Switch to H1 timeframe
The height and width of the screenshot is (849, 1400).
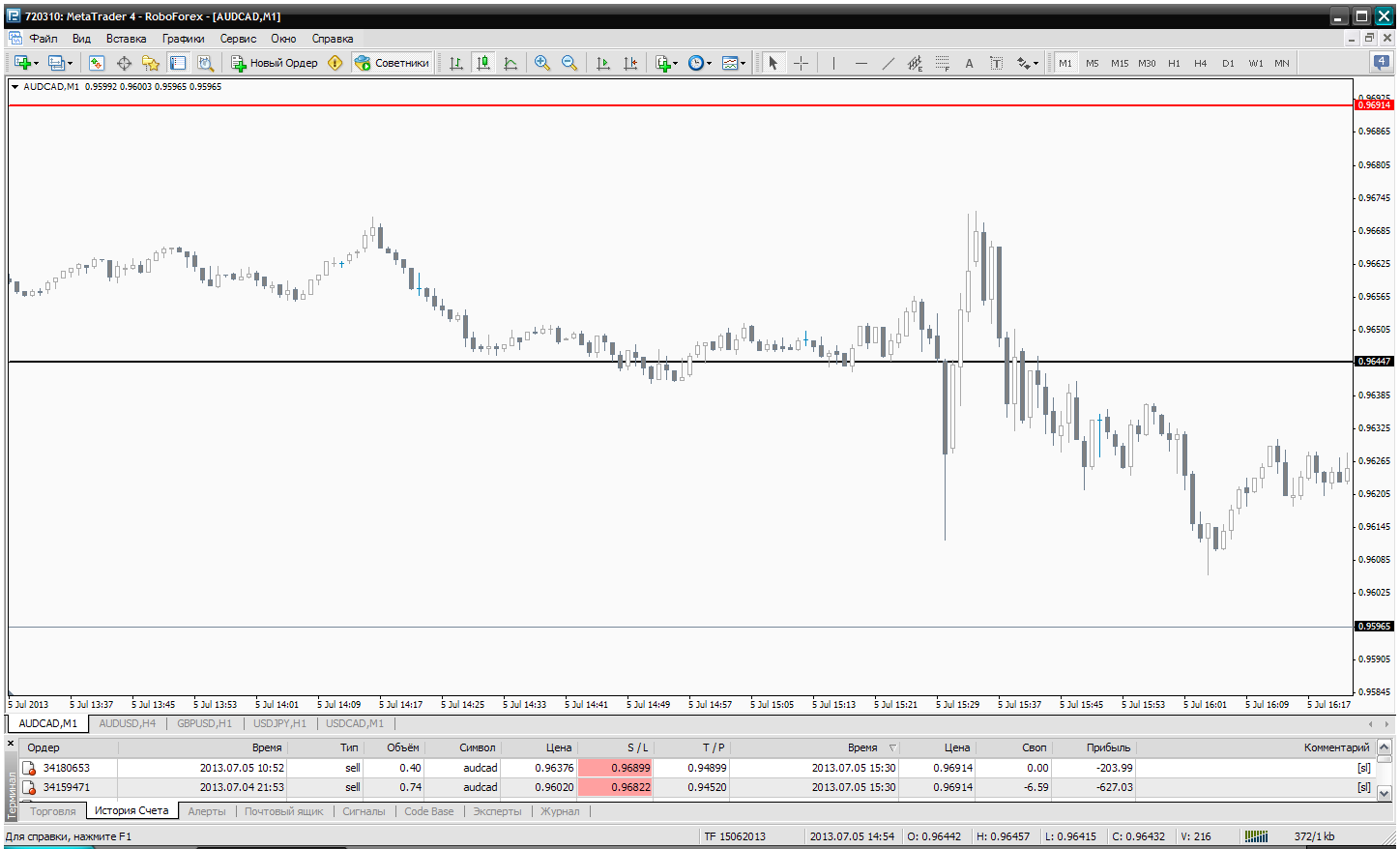click(x=1174, y=63)
